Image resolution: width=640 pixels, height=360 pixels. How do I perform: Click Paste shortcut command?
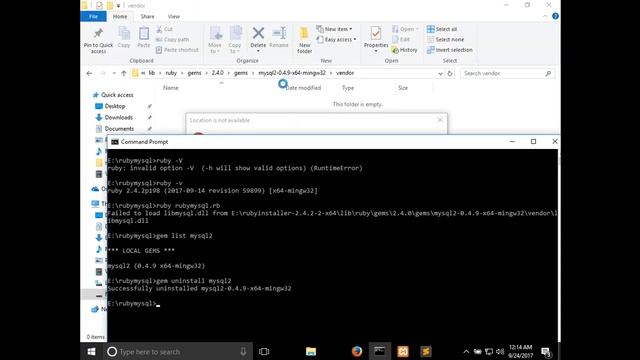click(177, 50)
